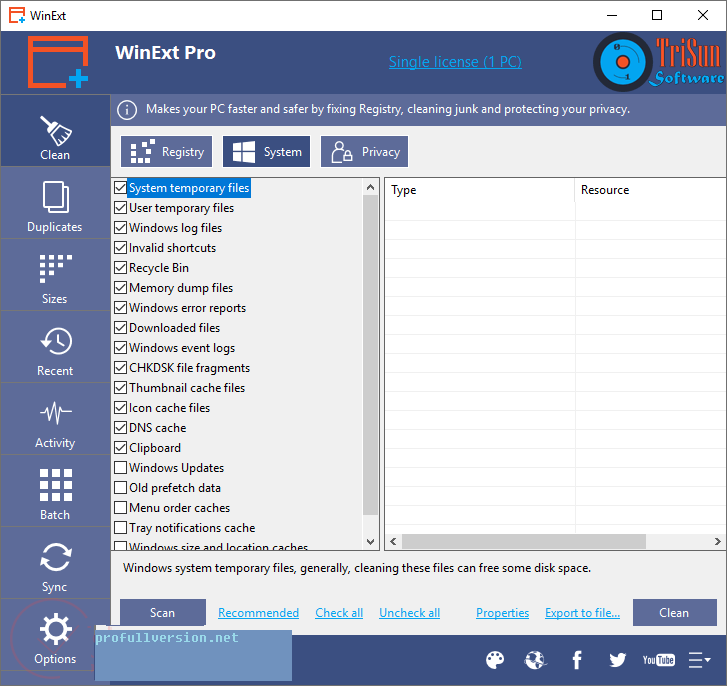This screenshot has height=686, width=727.
Task: Click the Scan button
Action: [163, 613]
